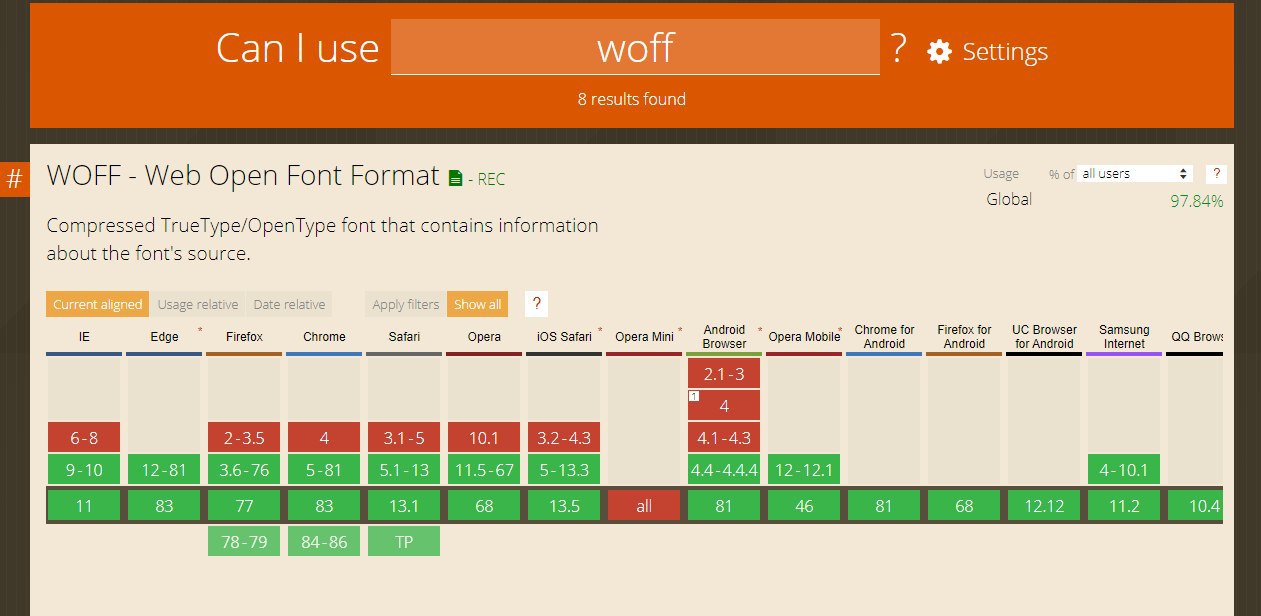This screenshot has height=616, width=1261.
Task: Click the future Chrome 84-86 cell
Action: [x=324, y=541]
